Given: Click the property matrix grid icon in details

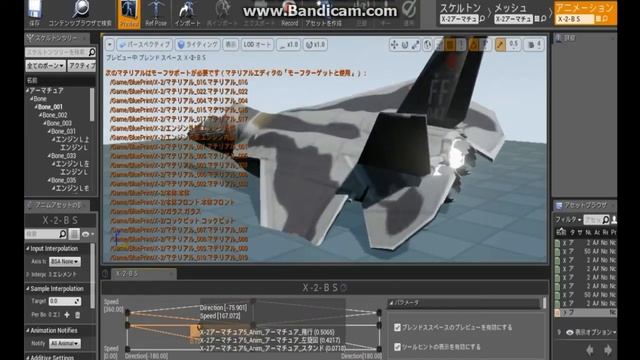Looking at the screenshot, I should tap(74, 234).
